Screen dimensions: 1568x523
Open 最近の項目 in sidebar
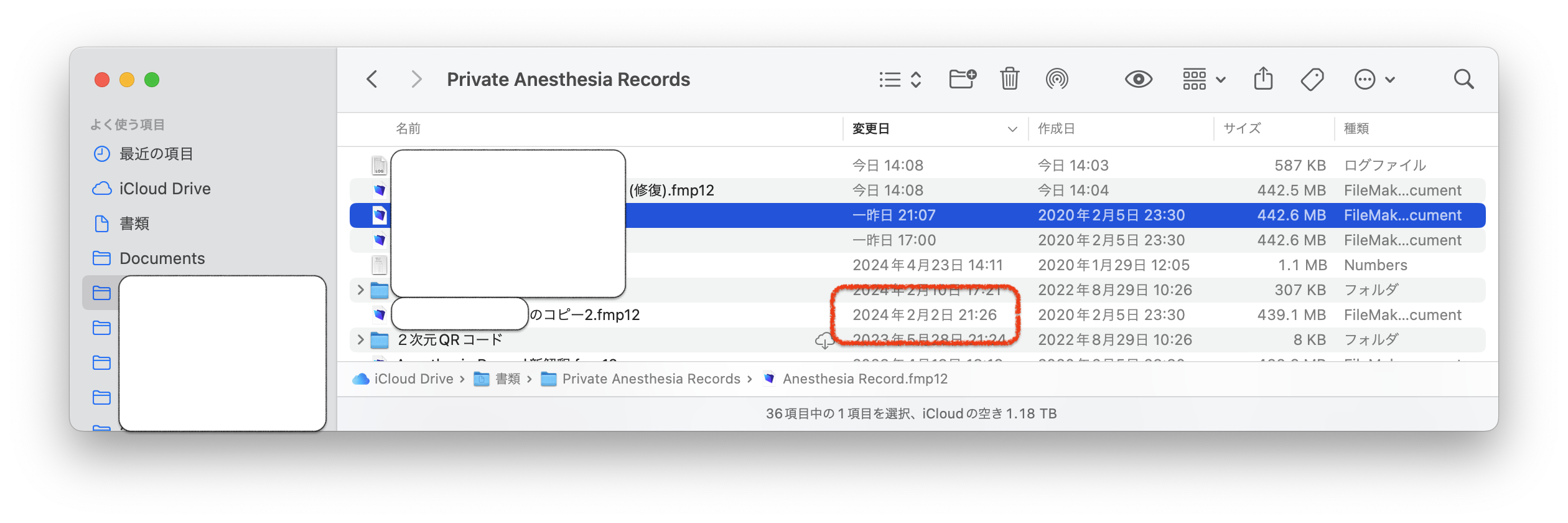(x=156, y=154)
